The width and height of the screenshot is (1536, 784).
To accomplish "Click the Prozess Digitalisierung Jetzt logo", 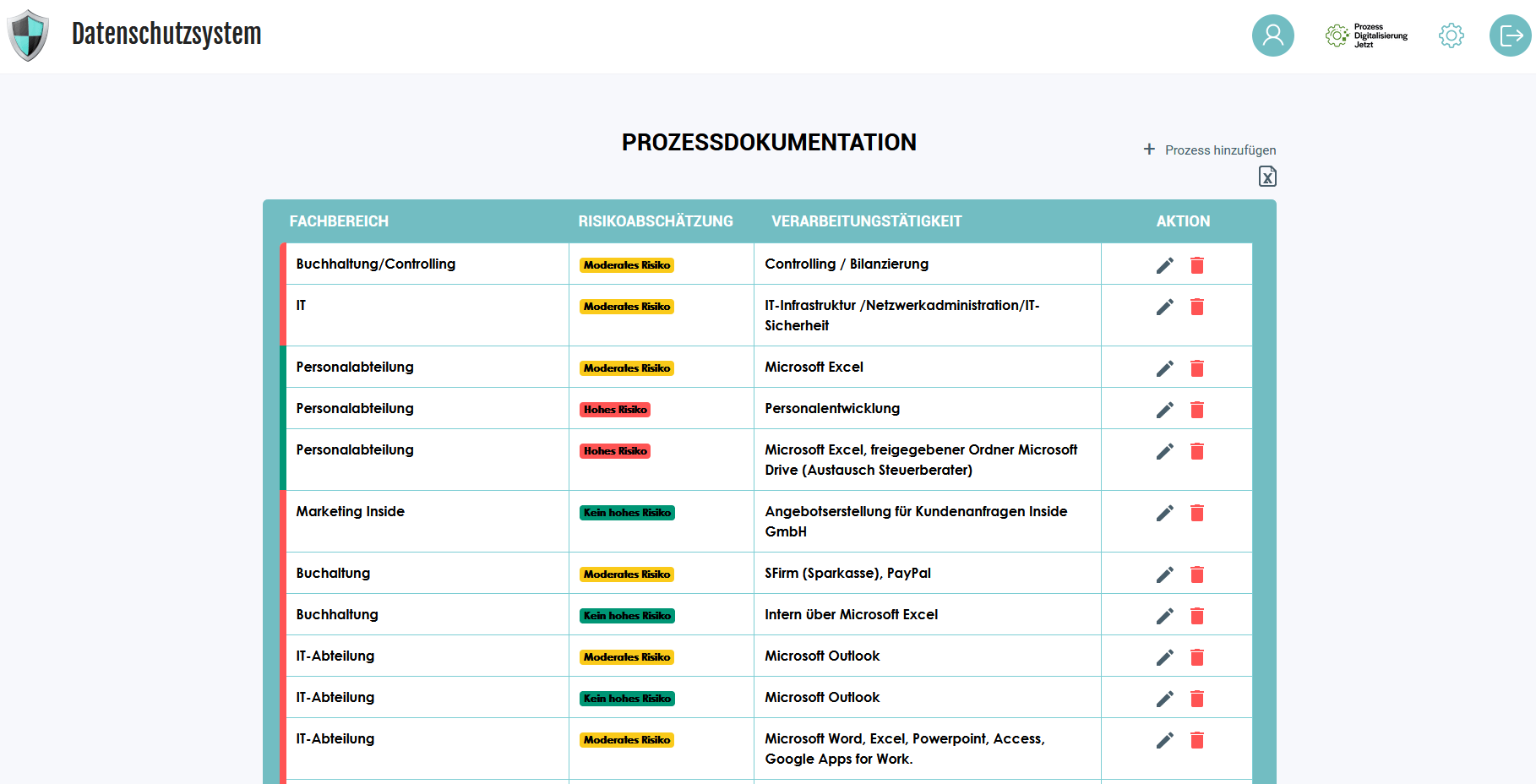I will tap(1366, 35).
